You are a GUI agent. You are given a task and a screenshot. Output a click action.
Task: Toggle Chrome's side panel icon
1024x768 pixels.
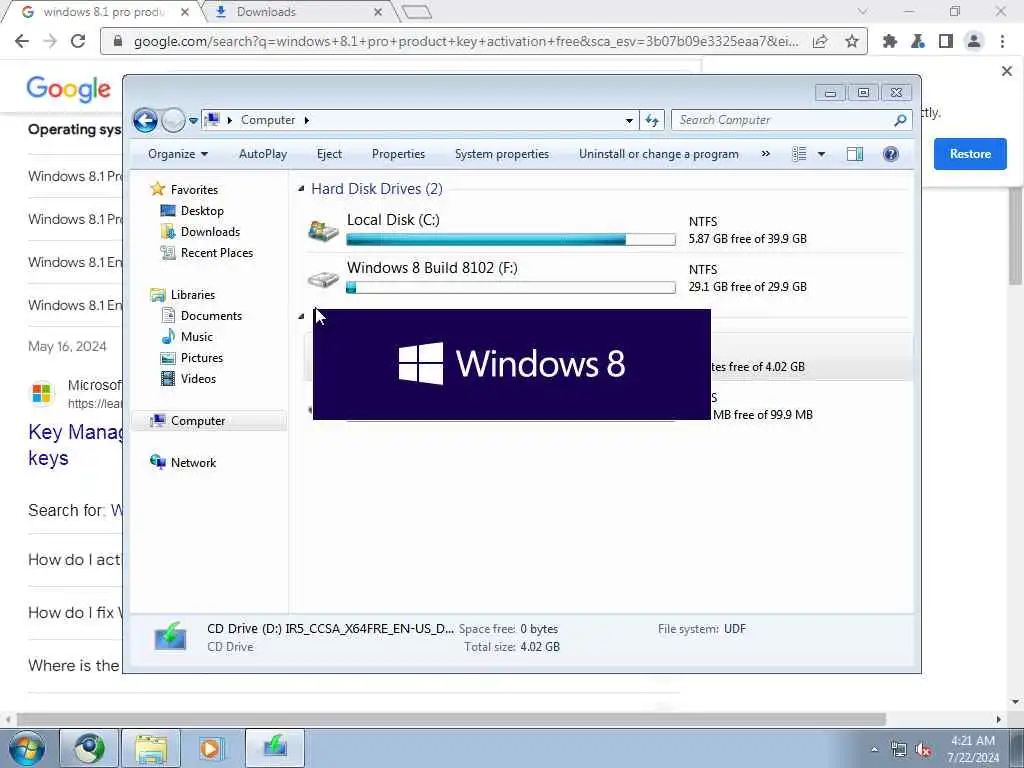(946, 41)
